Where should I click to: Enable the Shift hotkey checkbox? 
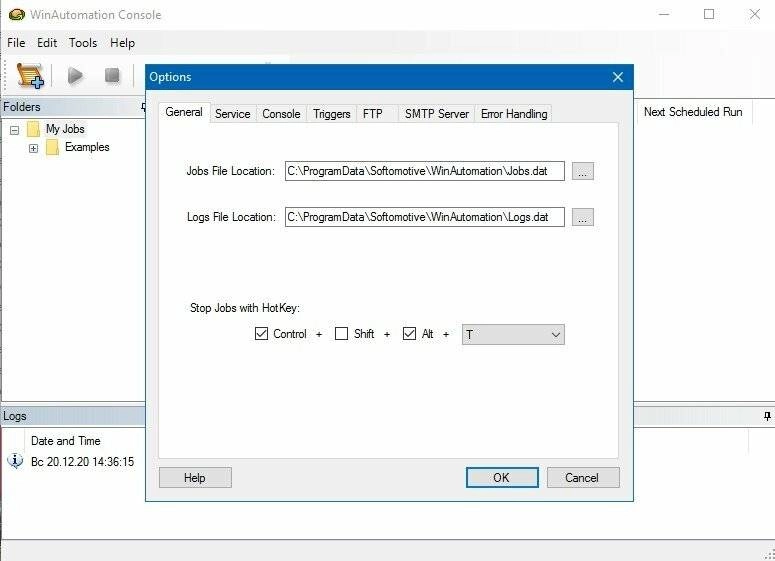pyautogui.click(x=341, y=334)
